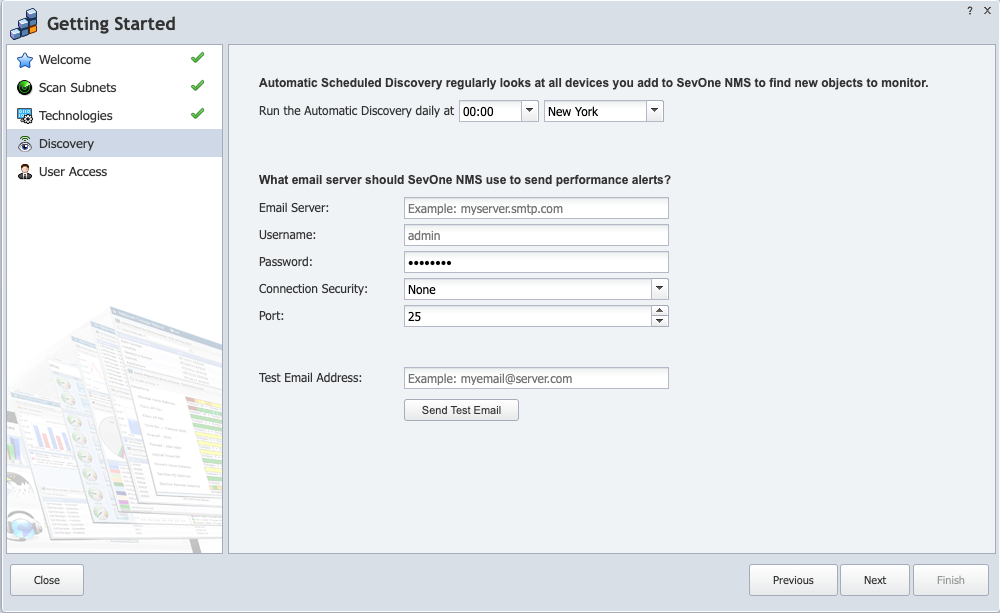Advance with the Next button
The width and height of the screenshot is (1000, 613).
875,580
